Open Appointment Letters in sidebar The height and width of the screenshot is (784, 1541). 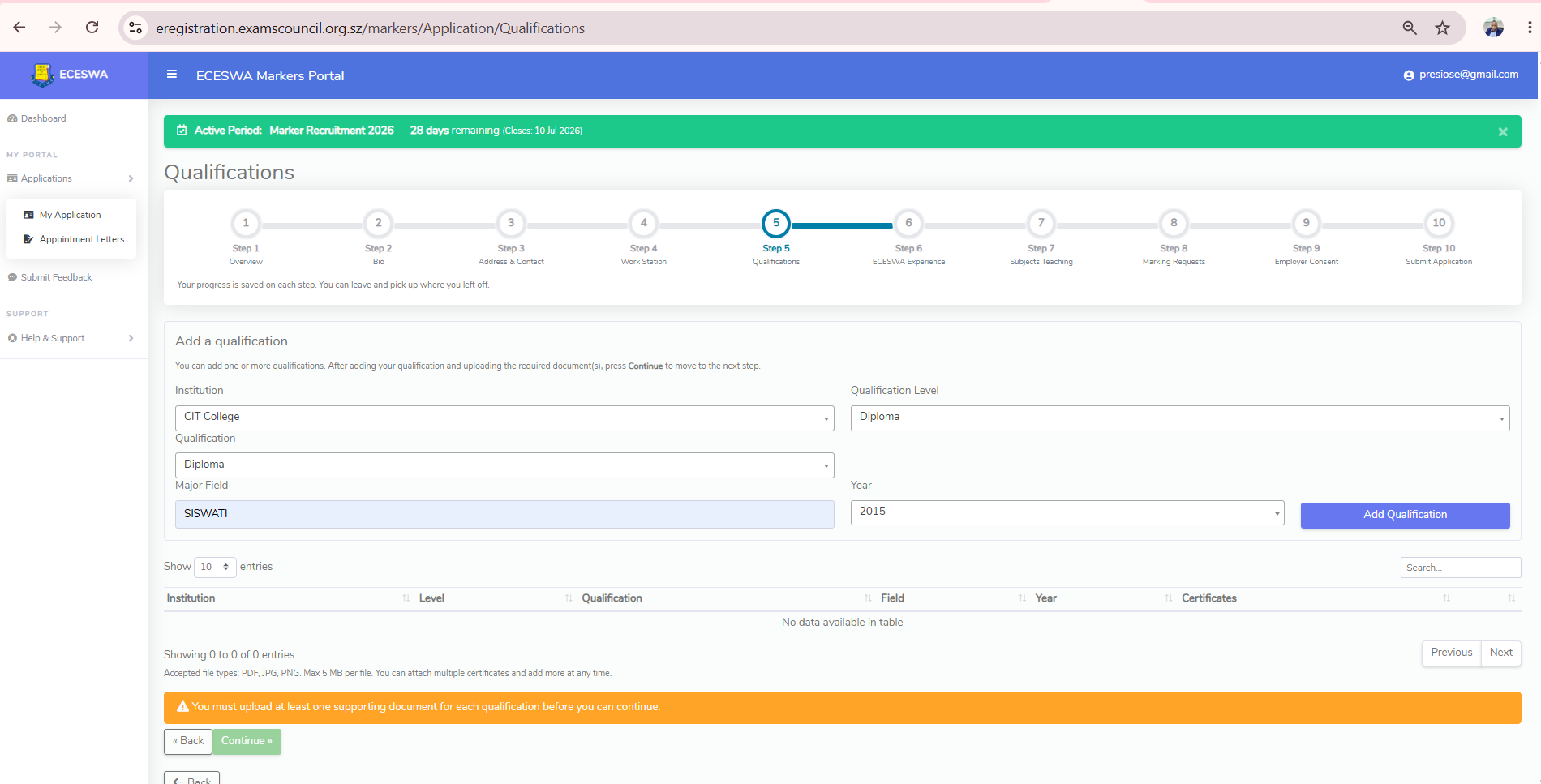click(x=74, y=239)
